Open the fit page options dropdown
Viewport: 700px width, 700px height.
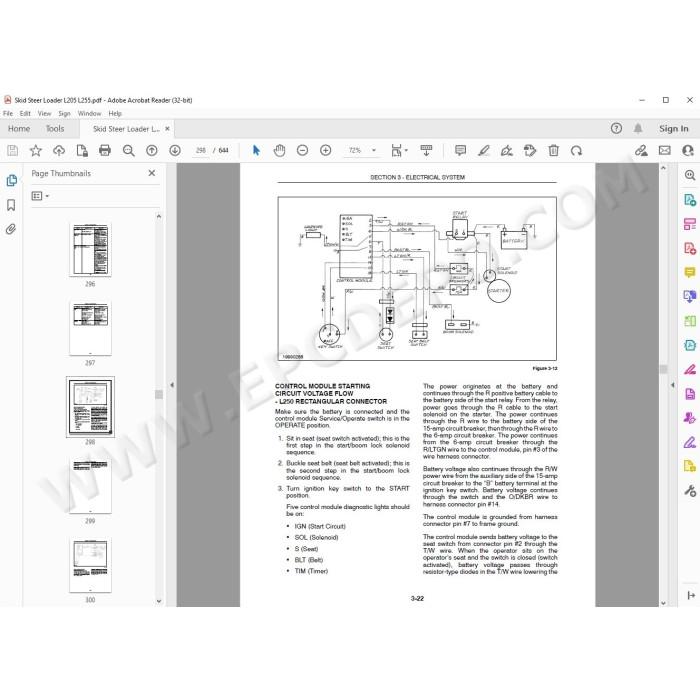pos(406,150)
